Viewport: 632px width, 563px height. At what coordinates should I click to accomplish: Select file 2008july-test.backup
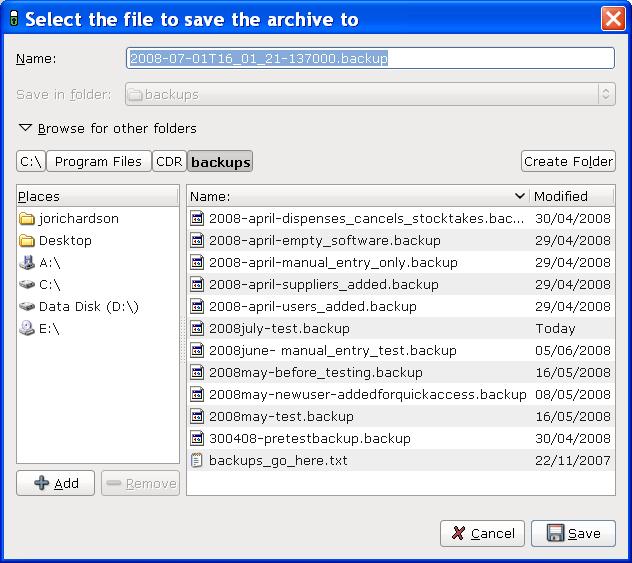point(401,328)
